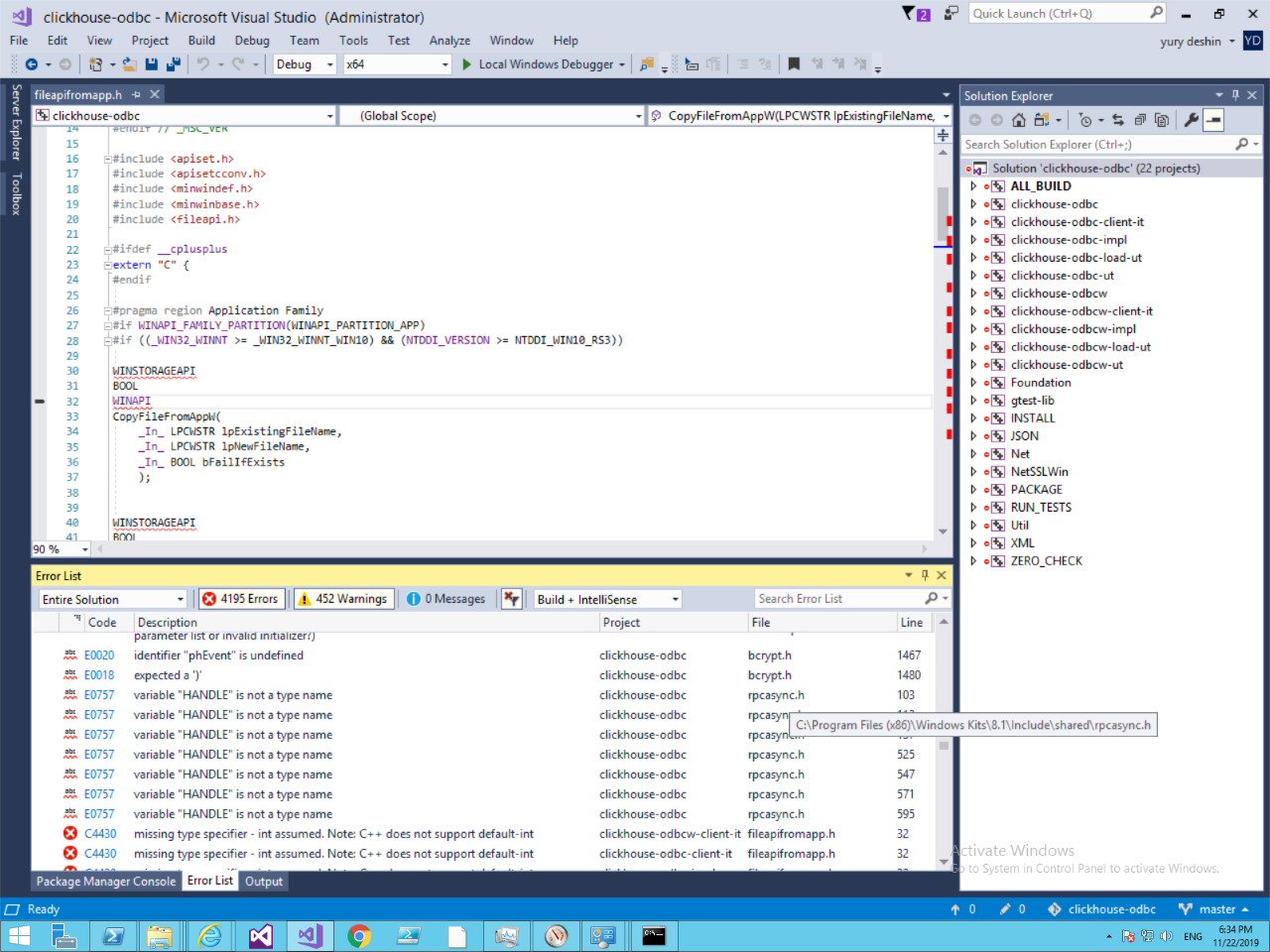Click the Find in Files toolbar icon
The height and width of the screenshot is (952, 1270).
click(647, 64)
